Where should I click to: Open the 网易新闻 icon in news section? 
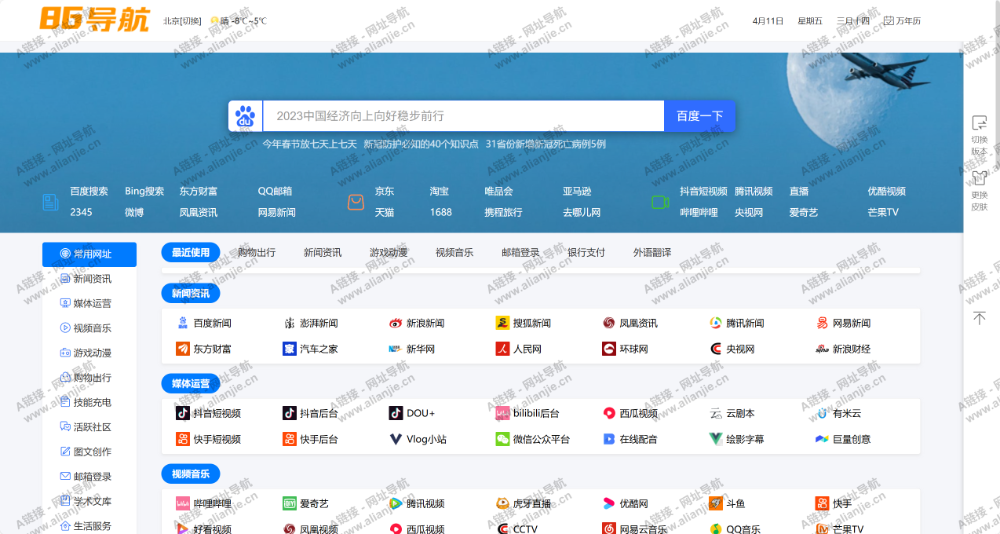pos(822,323)
